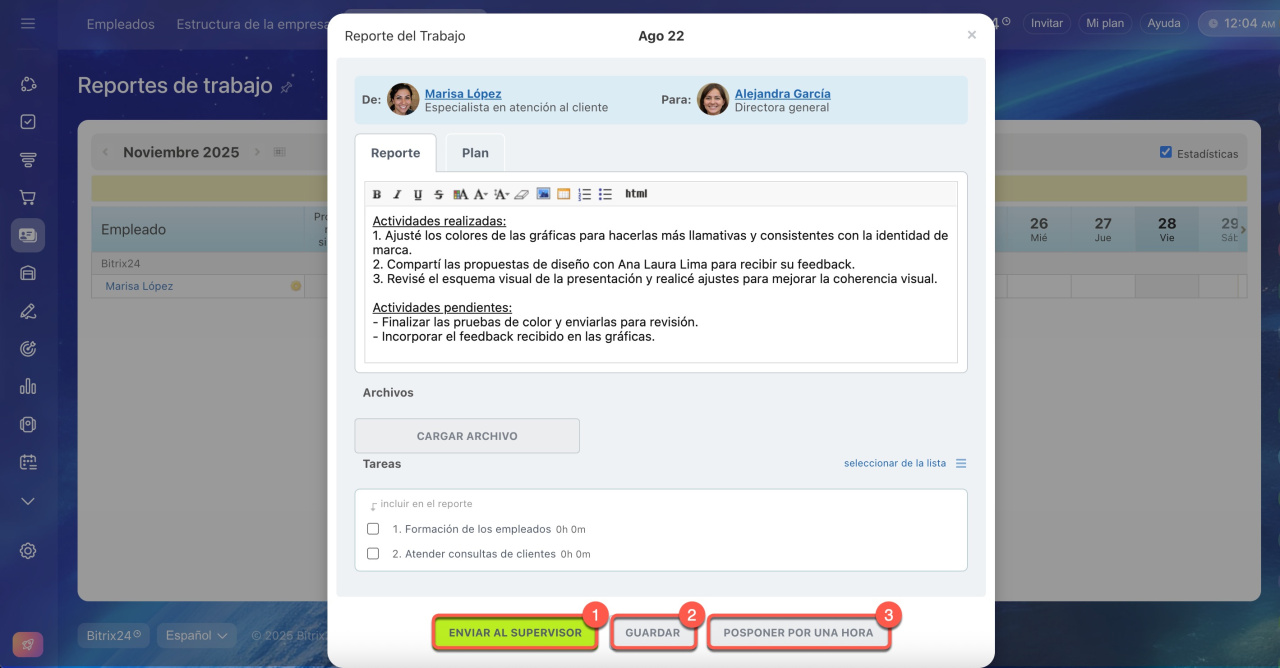This screenshot has width=1280, height=668.
Task: Apply italic formatting in the editor toolbar
Action: [397, 194]
